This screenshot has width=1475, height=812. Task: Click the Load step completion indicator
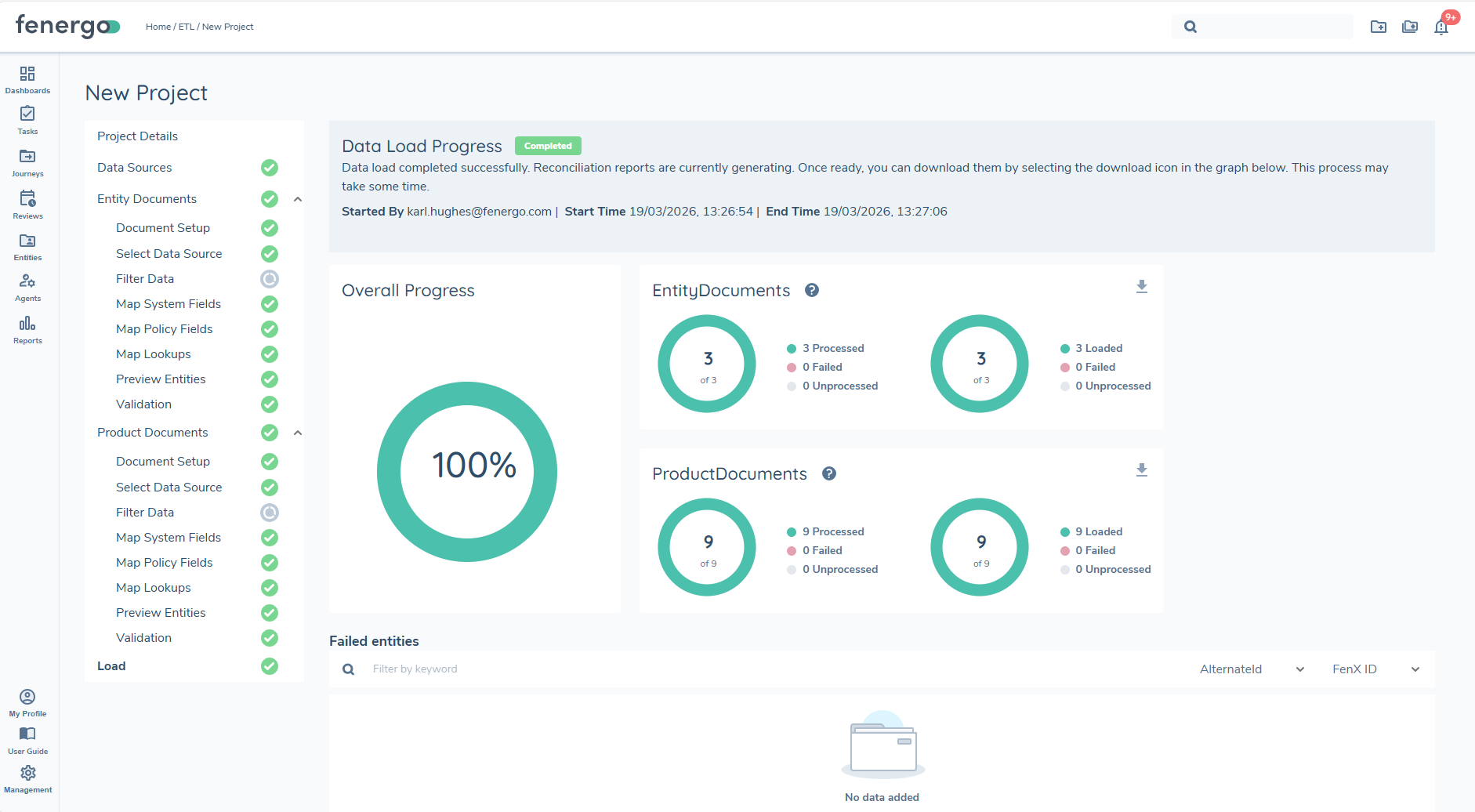pos(270,666)
